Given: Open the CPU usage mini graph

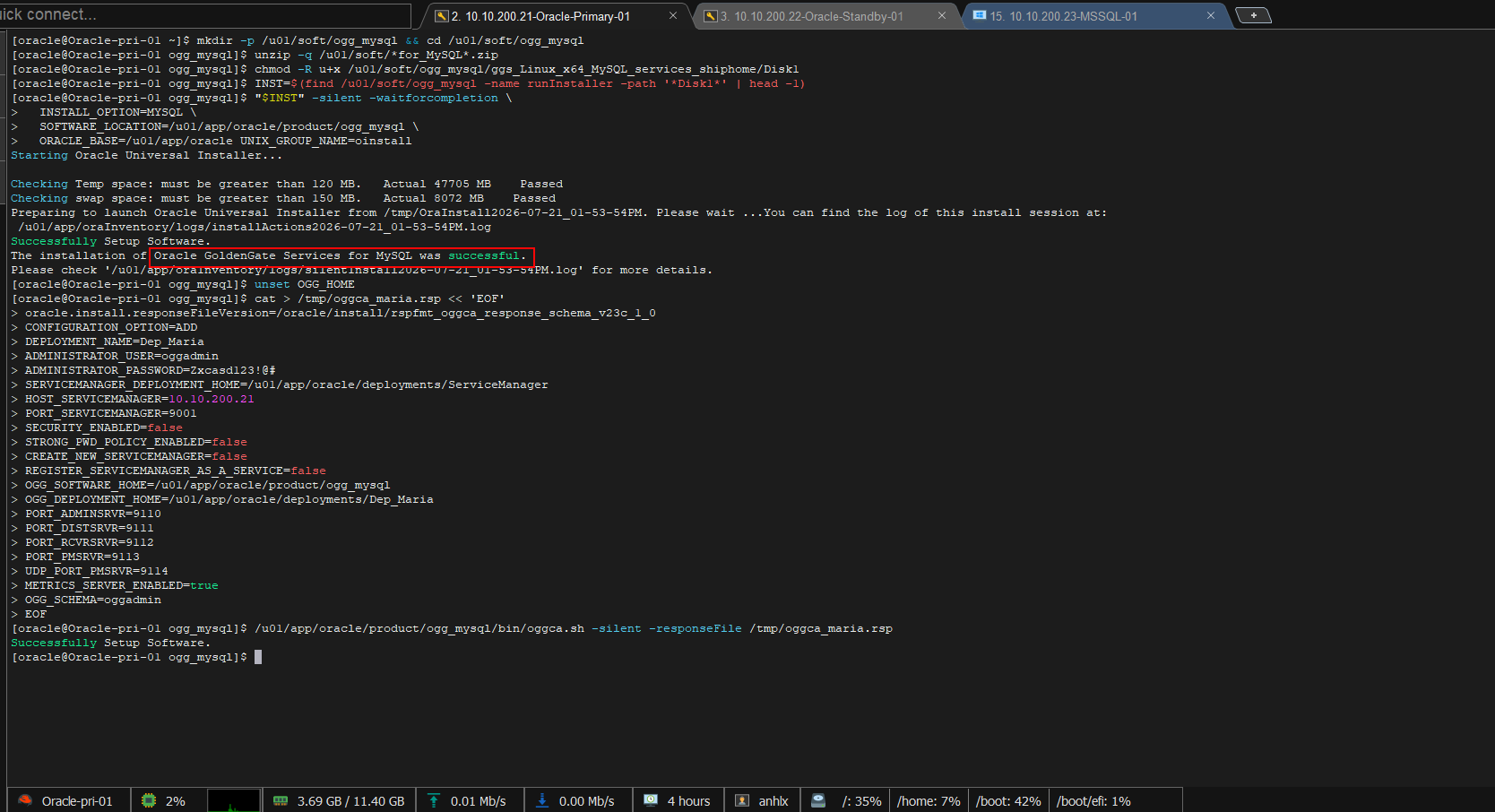Looking at the screenshot, I should (234, 800).
